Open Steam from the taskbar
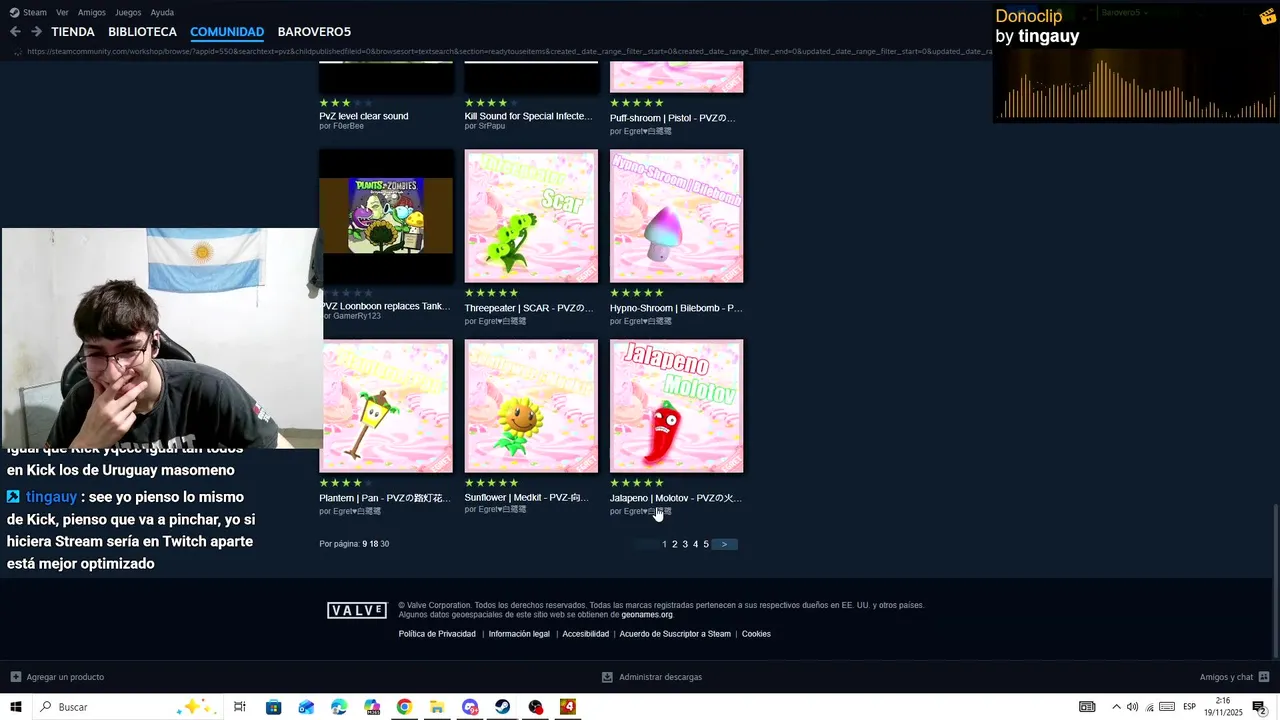This screenshot has width=1280, height=720. (503, 707)
